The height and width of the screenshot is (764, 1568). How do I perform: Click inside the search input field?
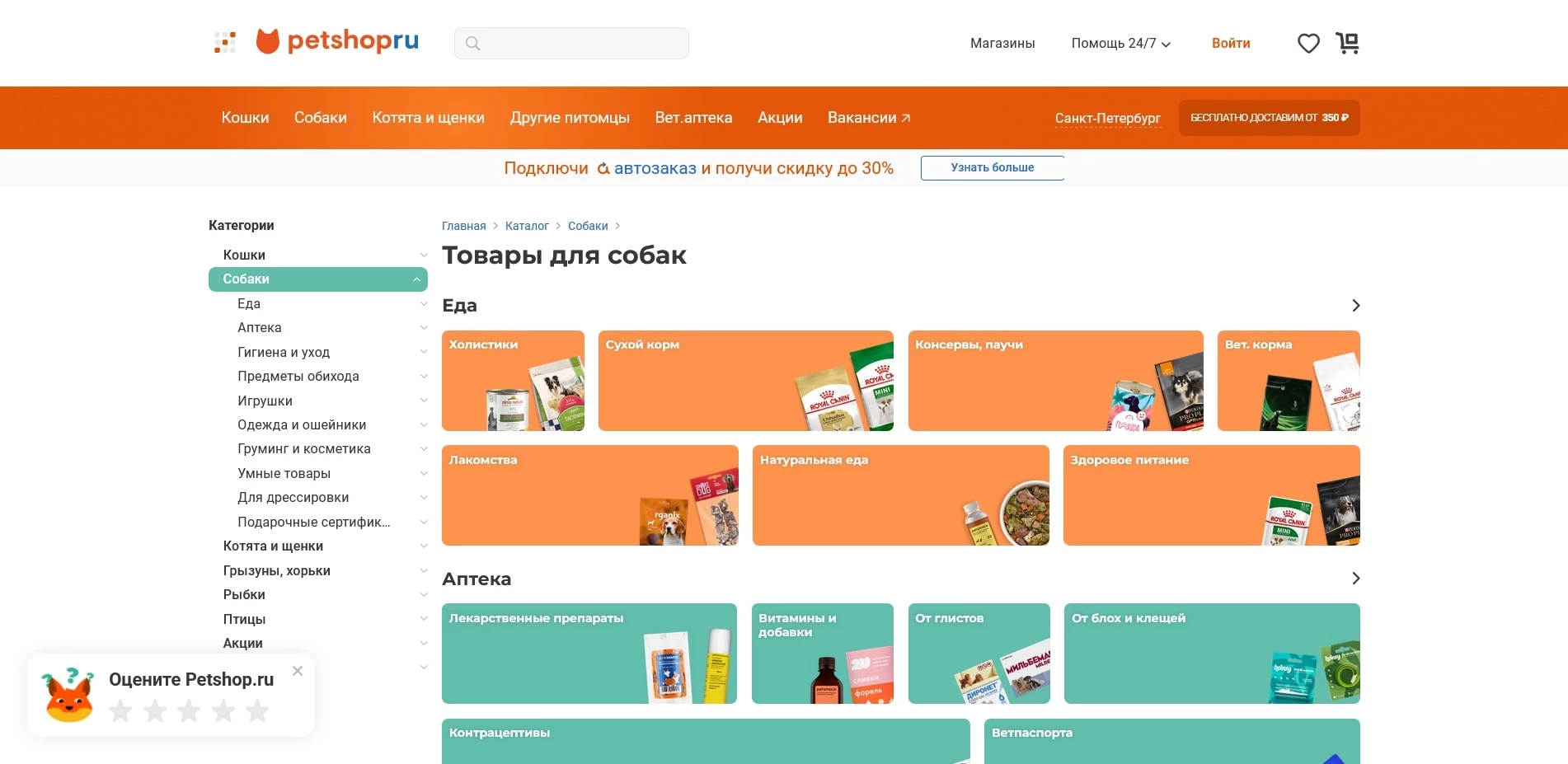click(577, 43)
